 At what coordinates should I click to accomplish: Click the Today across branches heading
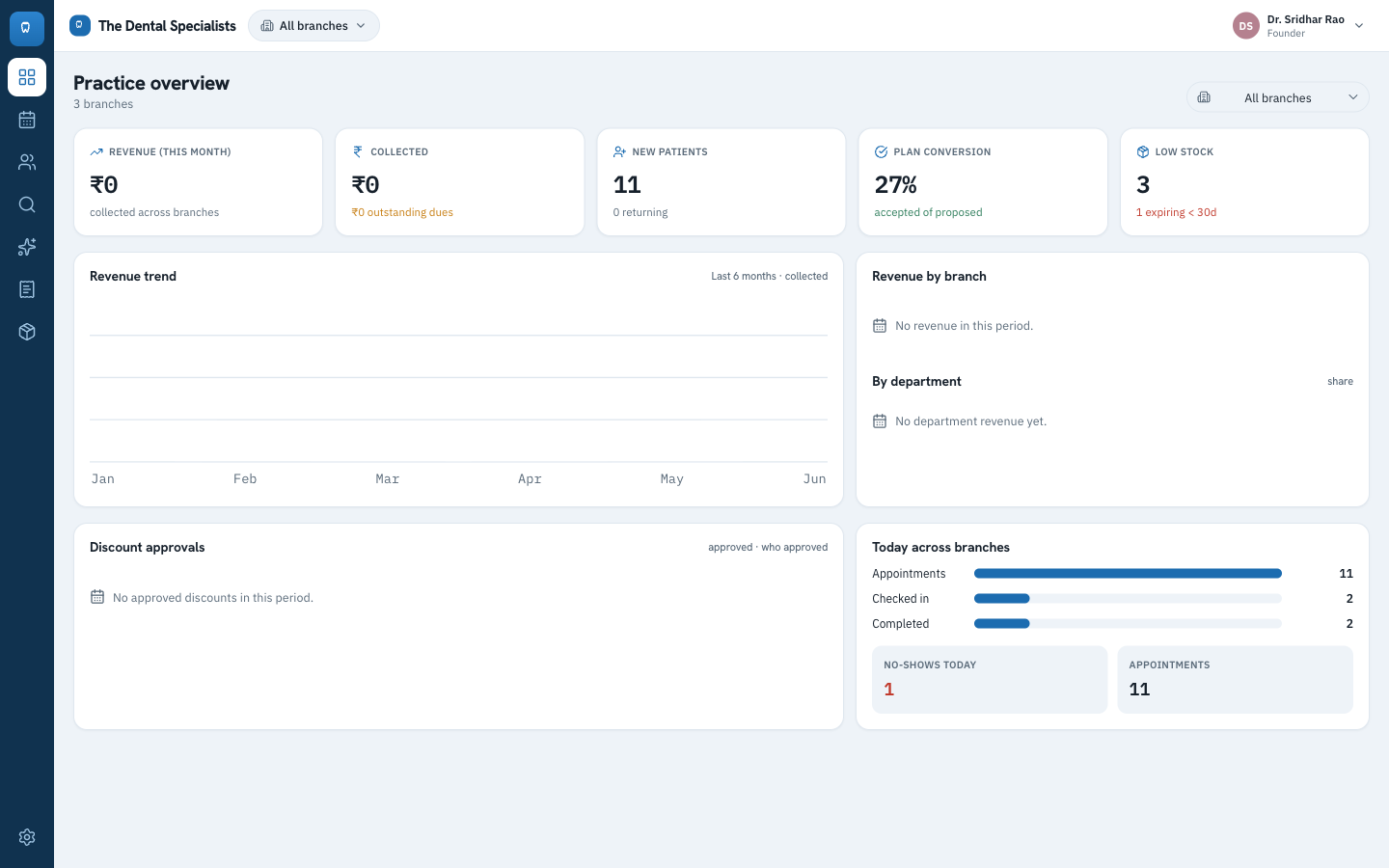point(940,547)
